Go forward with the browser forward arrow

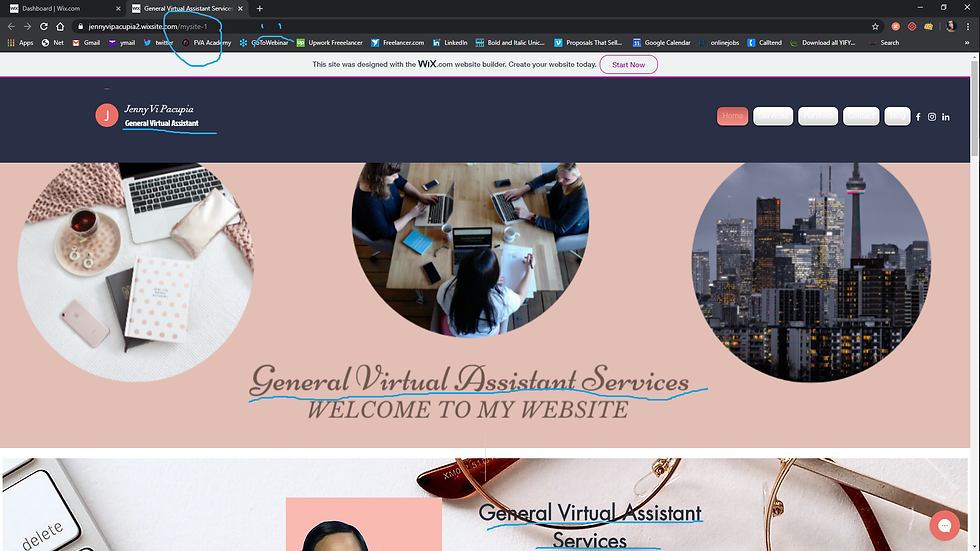(x=27, y=26)
